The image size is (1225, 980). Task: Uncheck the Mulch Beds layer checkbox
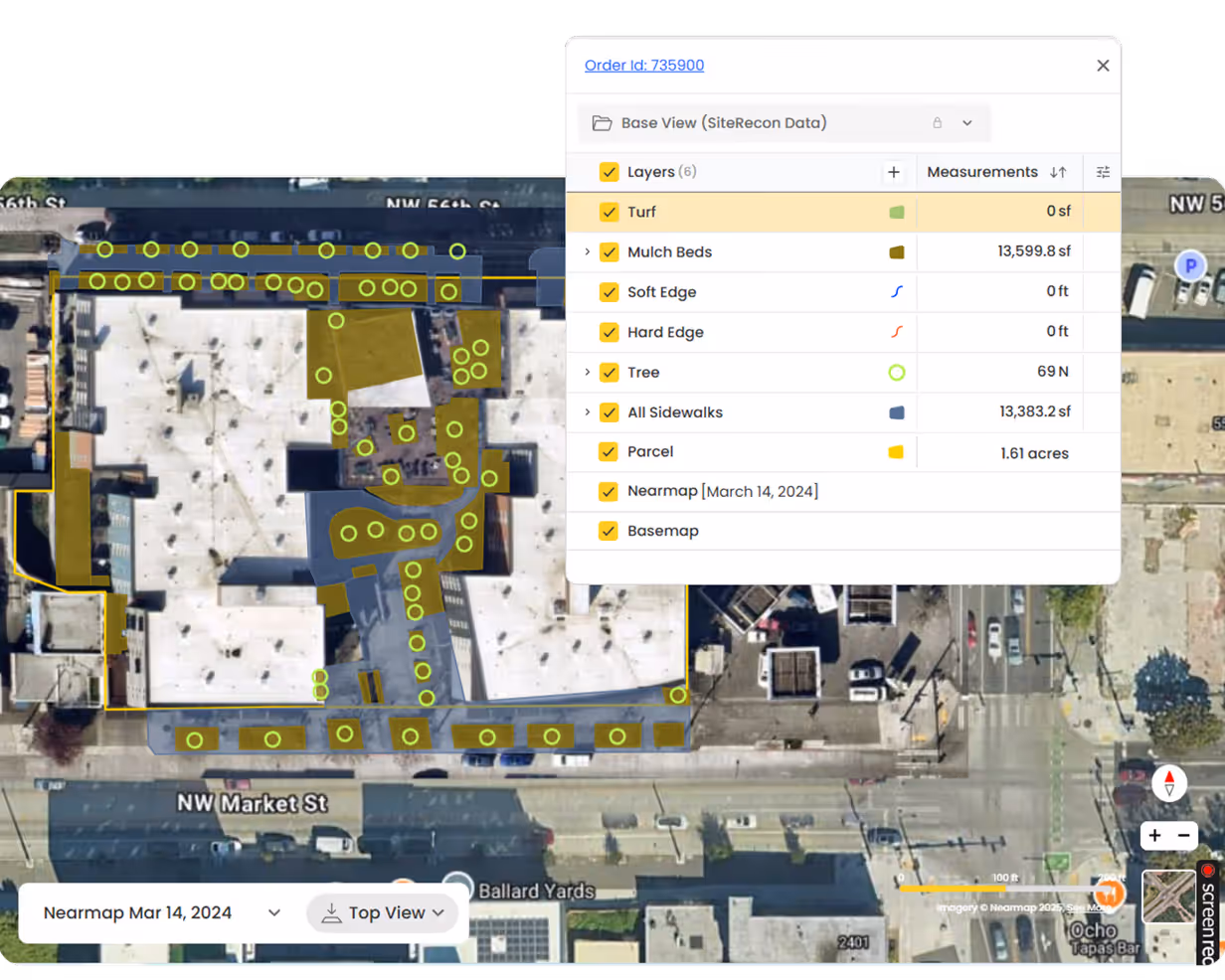click(x=609, y=252)
